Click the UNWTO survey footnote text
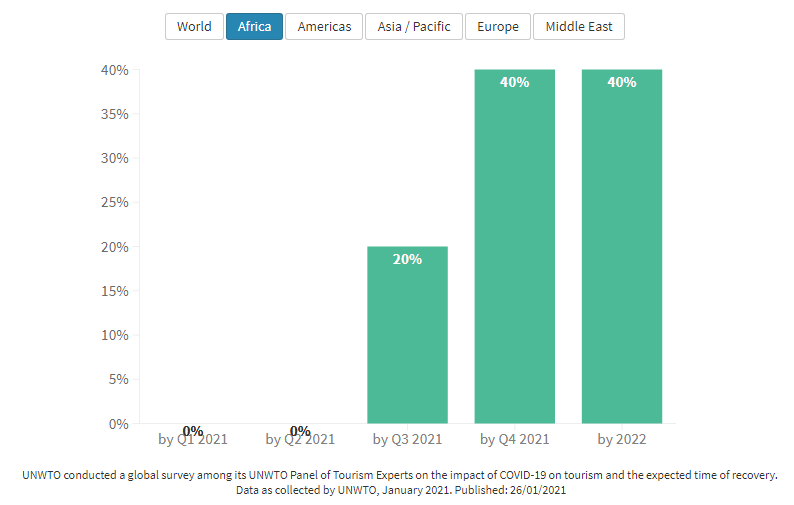The height and width of the screenshot is (505, 794). pyautogui.click(x=399, y=476)
